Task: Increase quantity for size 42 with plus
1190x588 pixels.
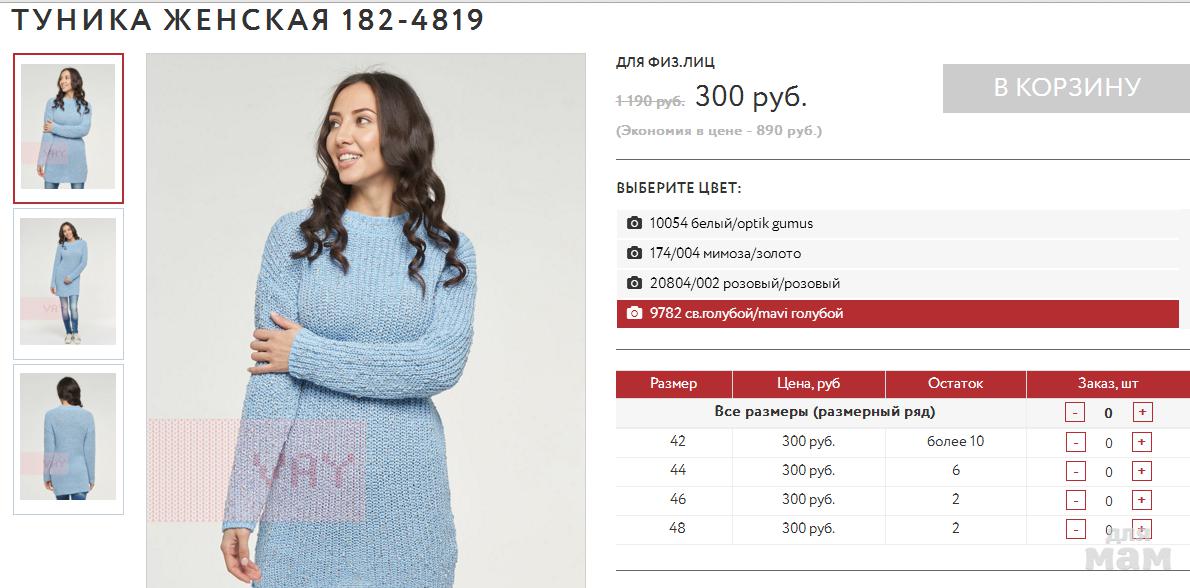Action: coord(1142,442)
